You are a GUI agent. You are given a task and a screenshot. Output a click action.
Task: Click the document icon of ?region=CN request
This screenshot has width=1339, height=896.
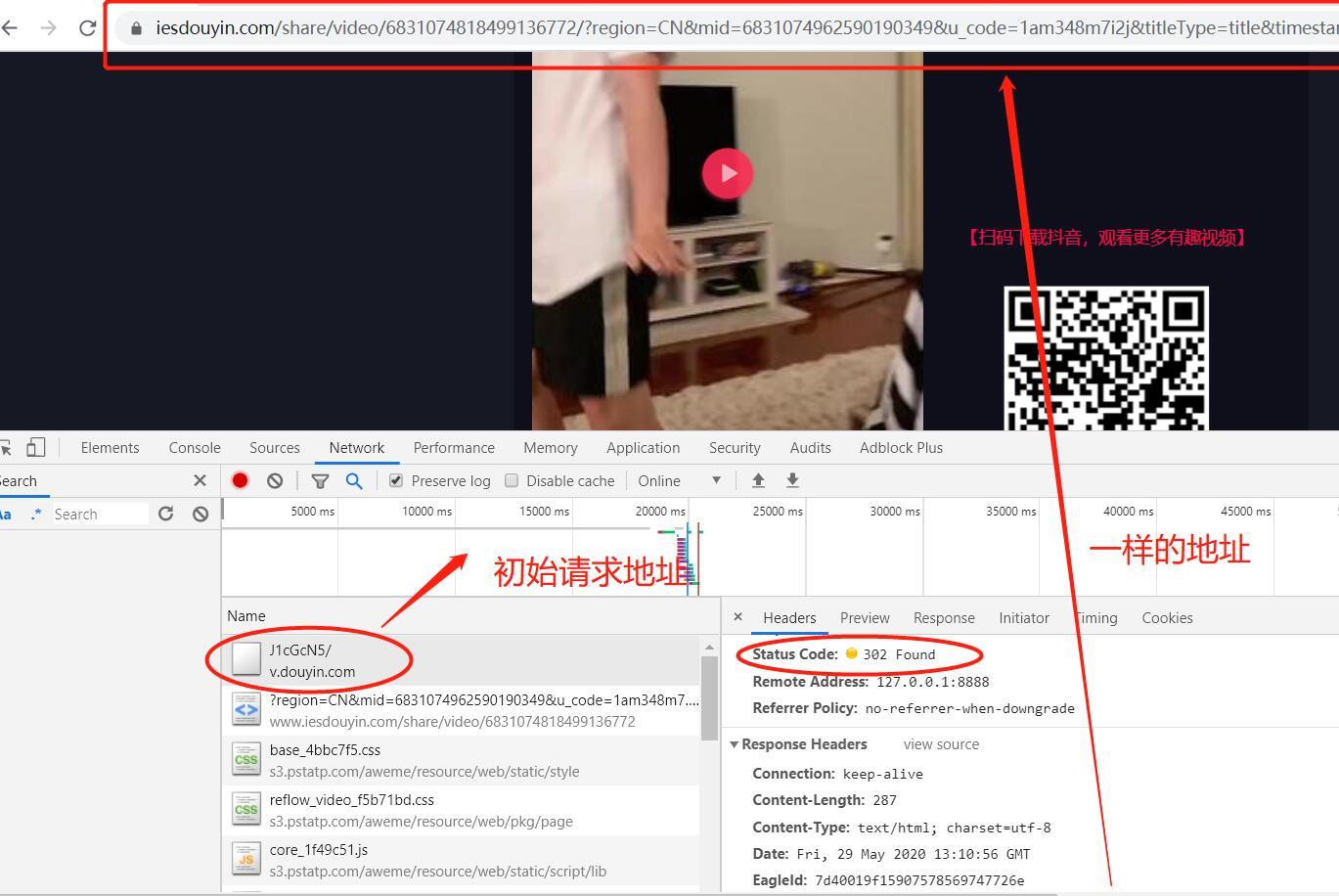click(x=246, y=709)
